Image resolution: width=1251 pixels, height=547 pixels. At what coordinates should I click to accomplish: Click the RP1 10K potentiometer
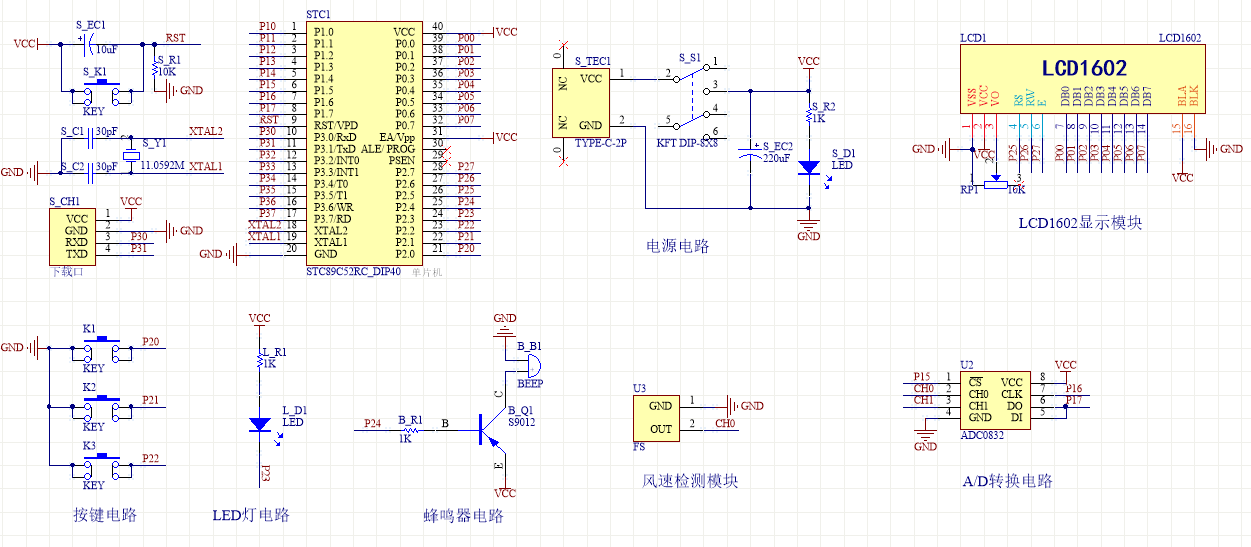[x=996, y=184]
